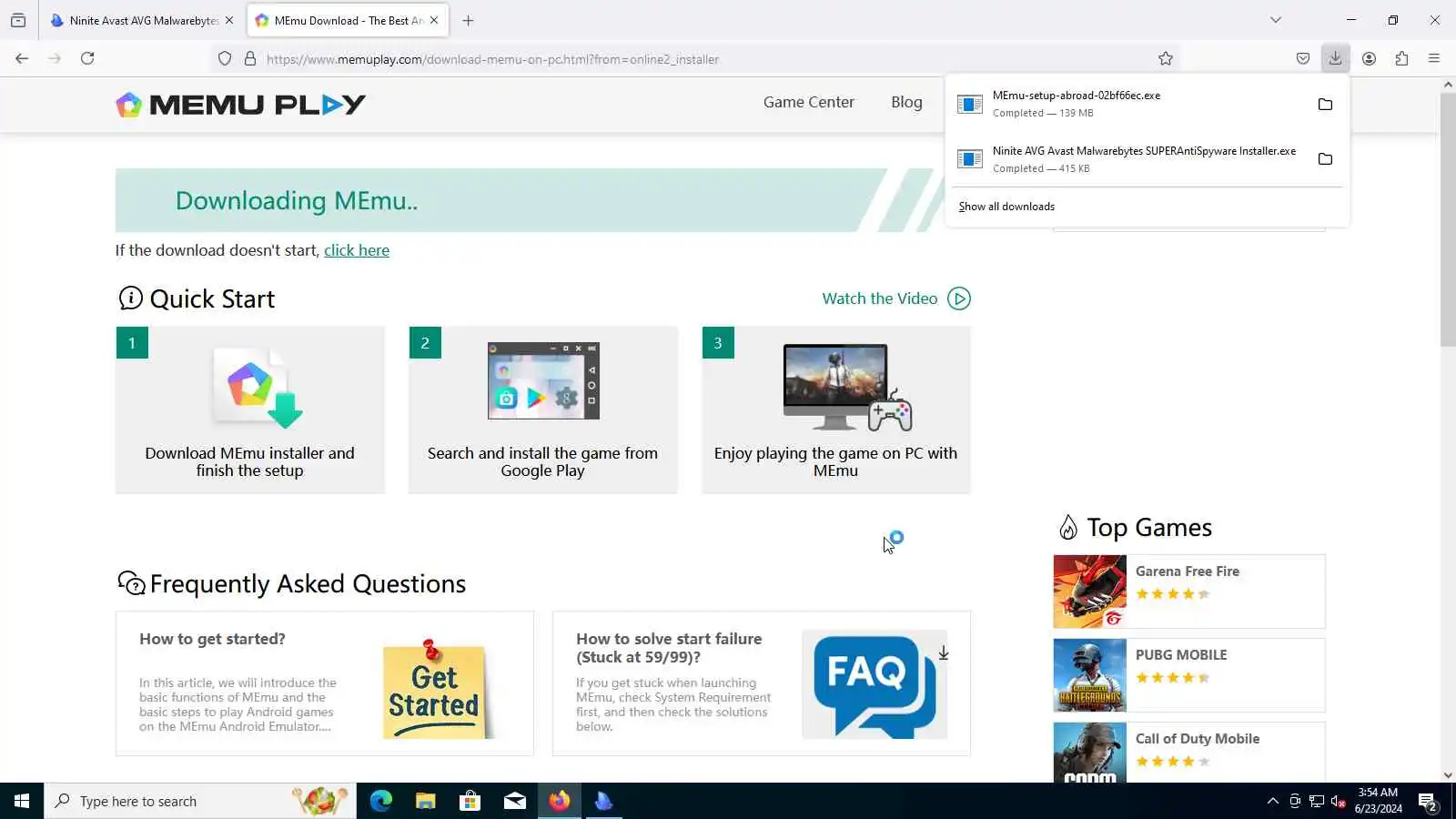Image resolution: width=1456 pixels, height=819 pixels.
Task: Go back to the previous page
Action: click(x=22, y=58)
